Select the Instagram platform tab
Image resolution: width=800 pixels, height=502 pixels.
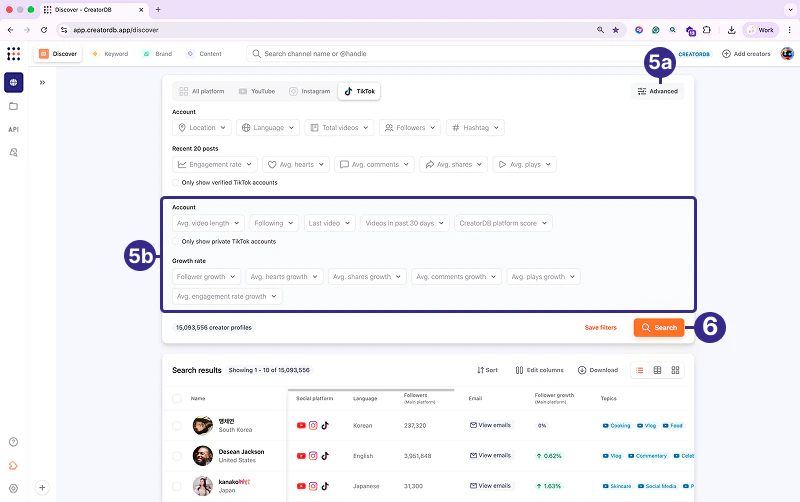coord(310,91)
